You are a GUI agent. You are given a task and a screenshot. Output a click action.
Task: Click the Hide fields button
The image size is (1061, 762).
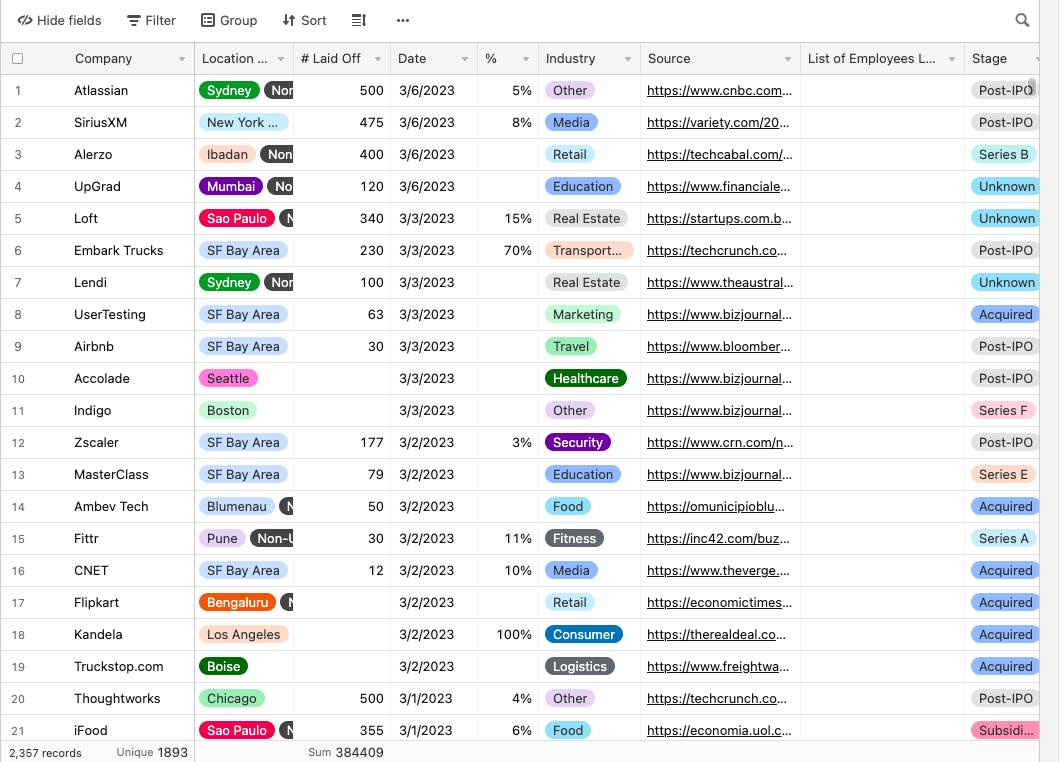[60, 20]
